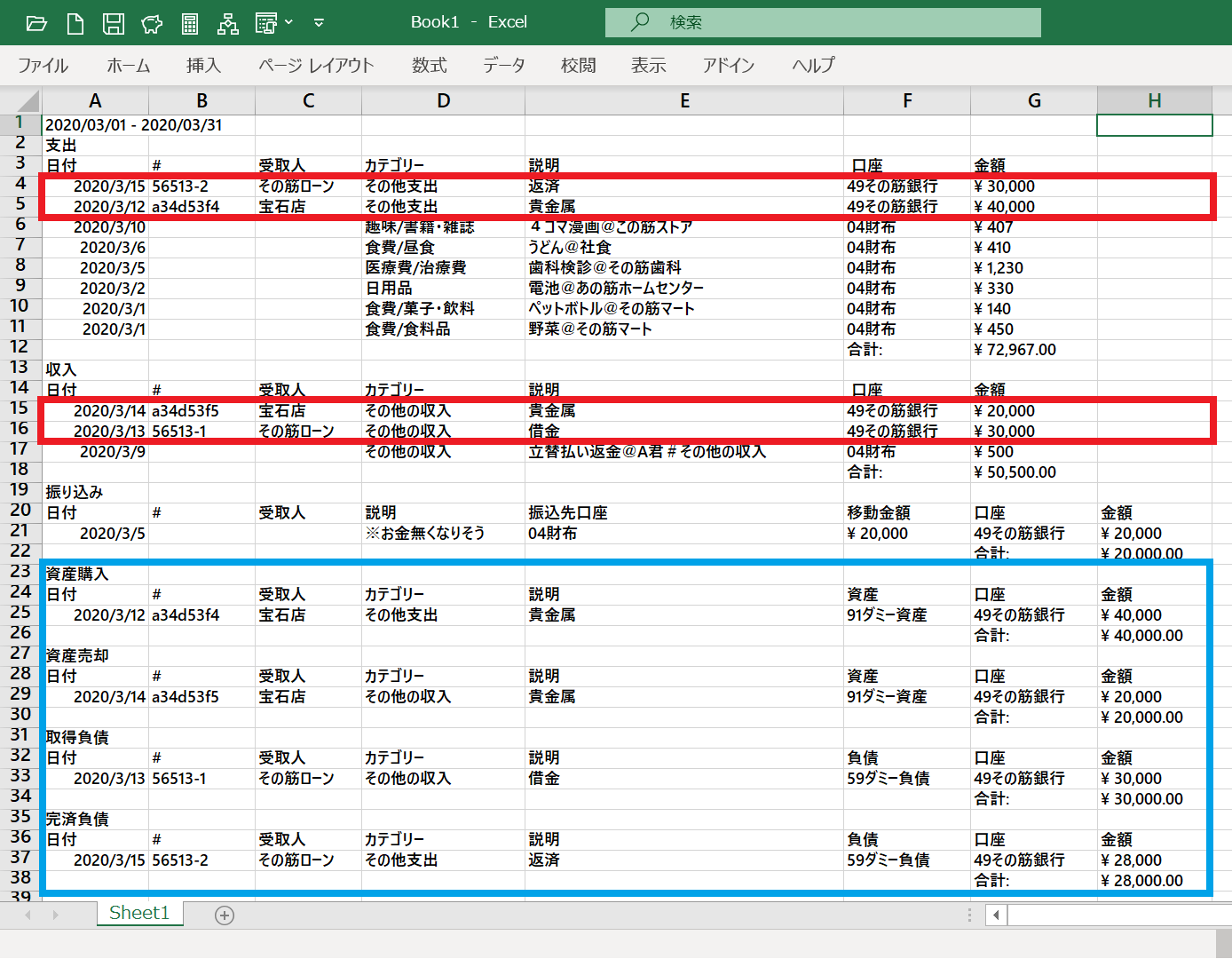The image size is (1232, 959).
Task: Click the 完済負債 section heading cell
Action: tap(95, 820)
